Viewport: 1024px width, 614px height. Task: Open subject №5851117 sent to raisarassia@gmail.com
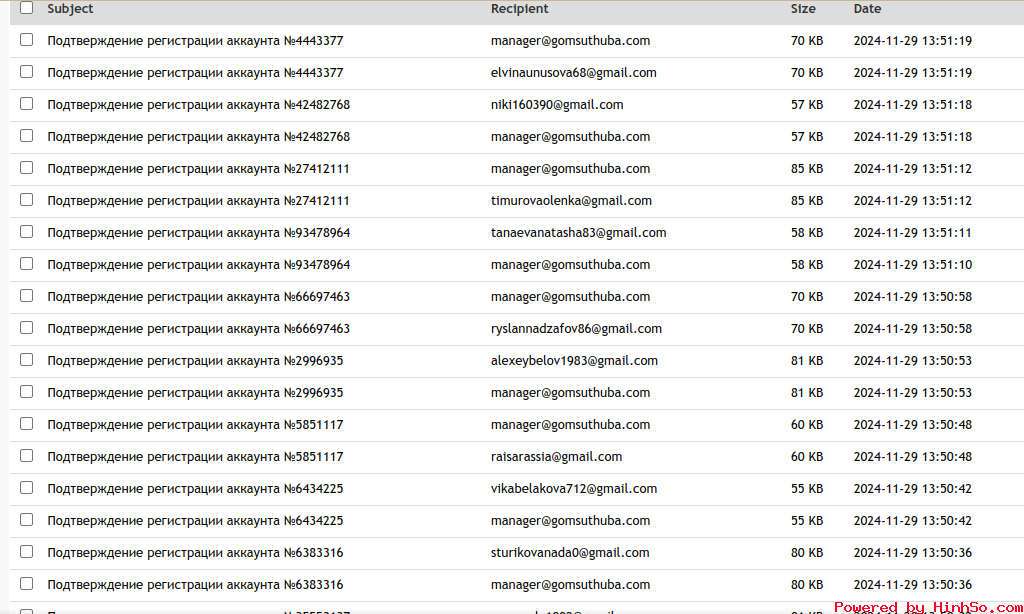coord(195,457)
